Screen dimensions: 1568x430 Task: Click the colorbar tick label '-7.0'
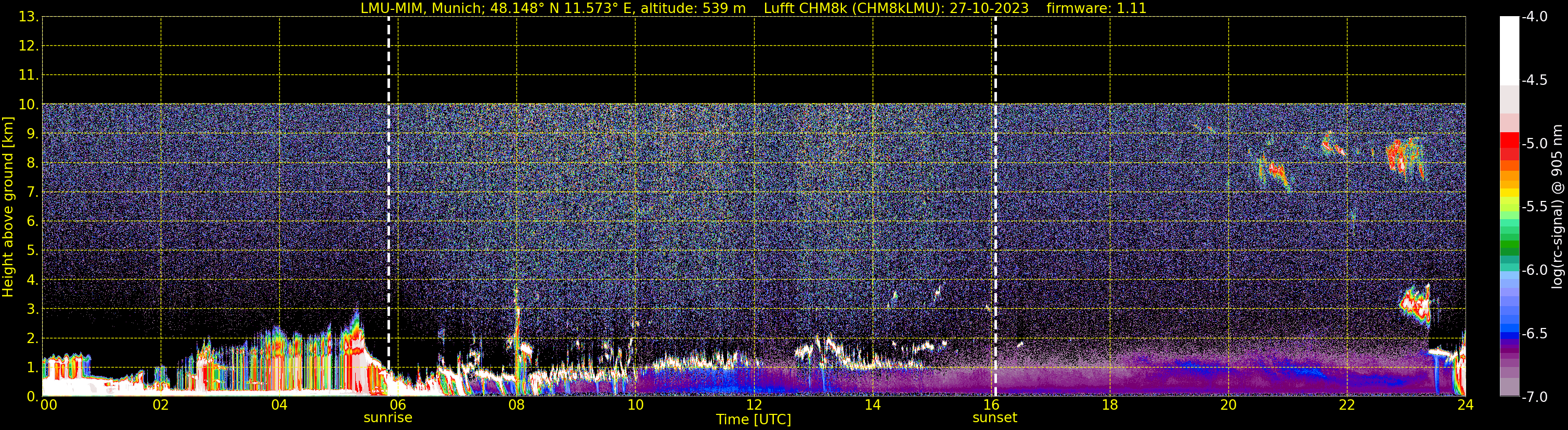(x=1535, y=397)
